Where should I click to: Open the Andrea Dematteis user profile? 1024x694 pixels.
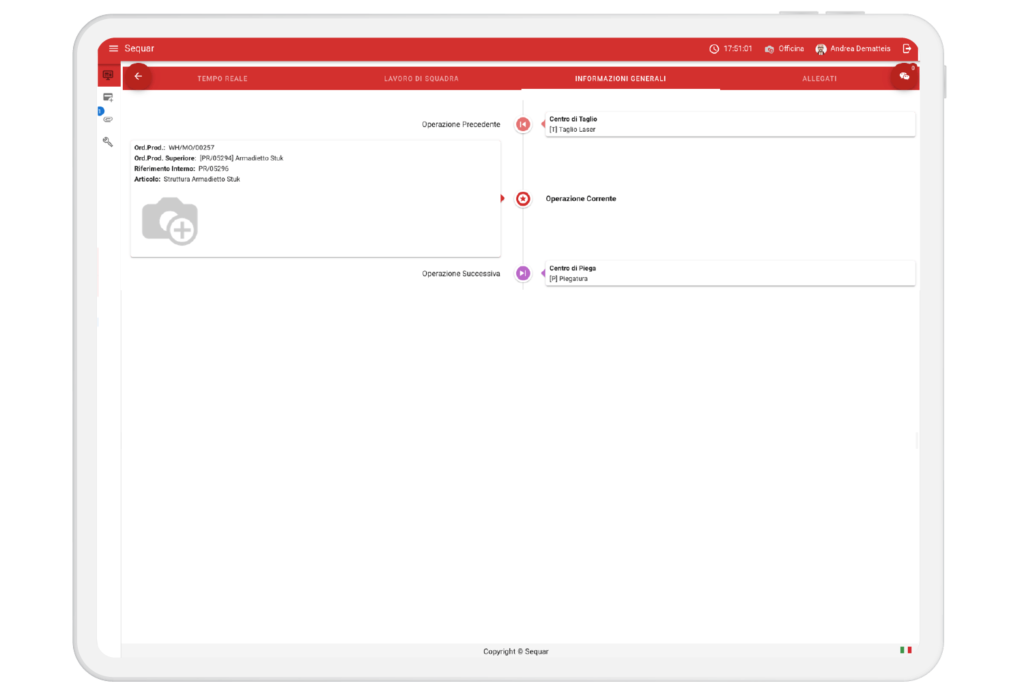click(x=853, y=49)
